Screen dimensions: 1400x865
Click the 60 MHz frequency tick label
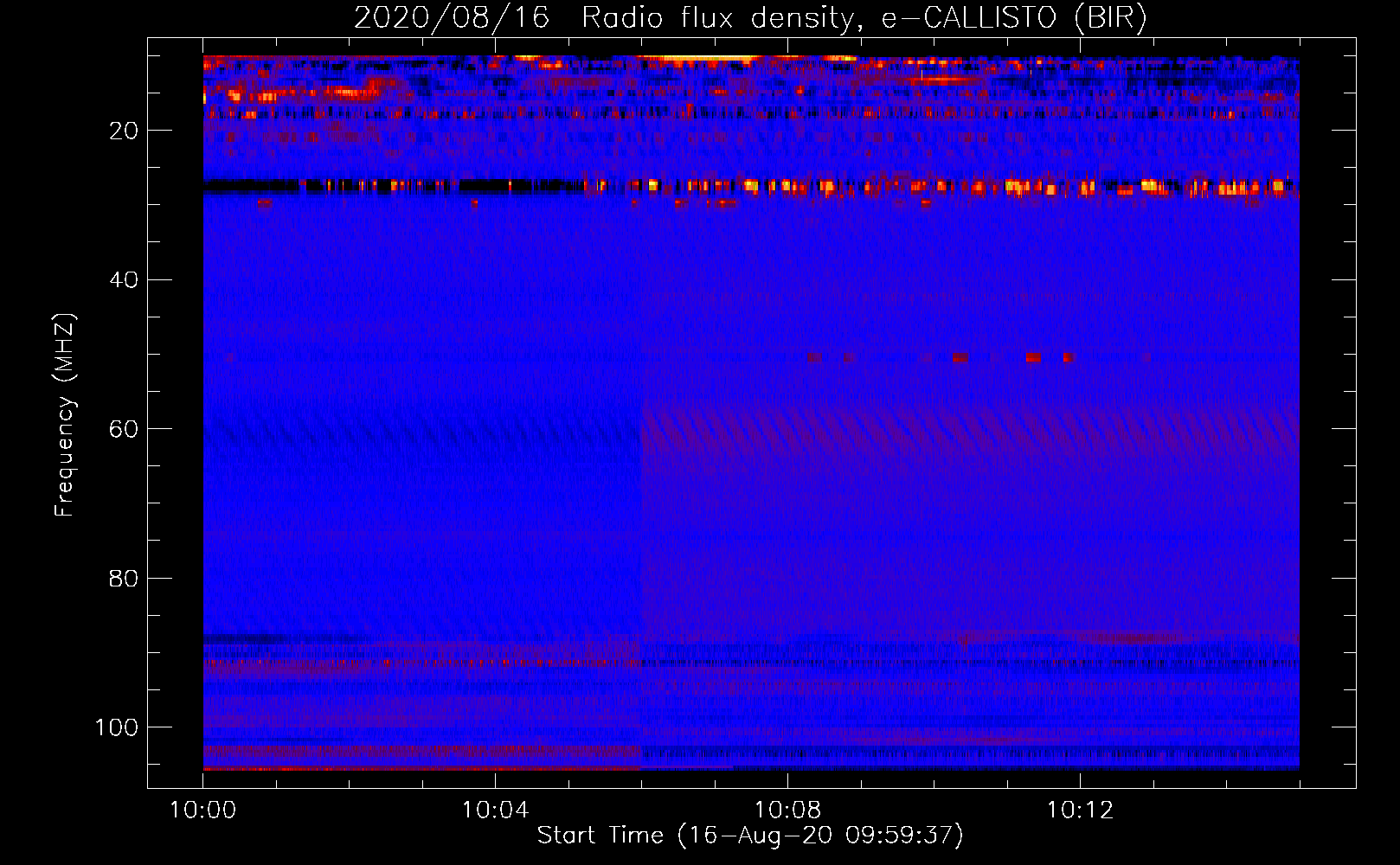coord(124,429)
